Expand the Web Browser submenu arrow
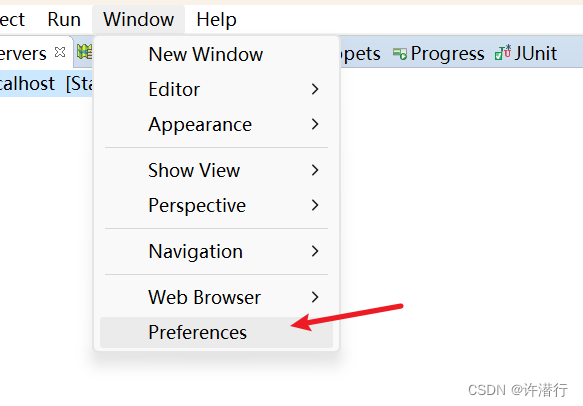 (x=315, y=297)
